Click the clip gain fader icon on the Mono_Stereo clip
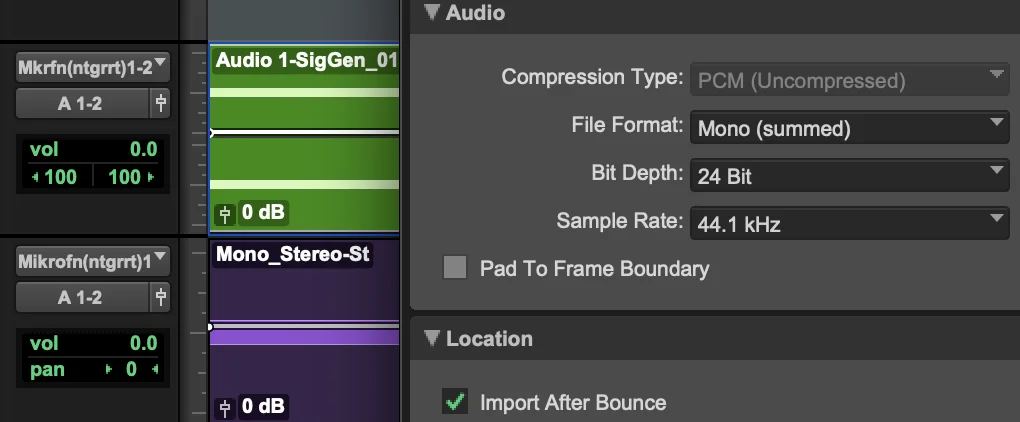Image resolution: width=1020 pixels, height=422 pixels. 225,408
